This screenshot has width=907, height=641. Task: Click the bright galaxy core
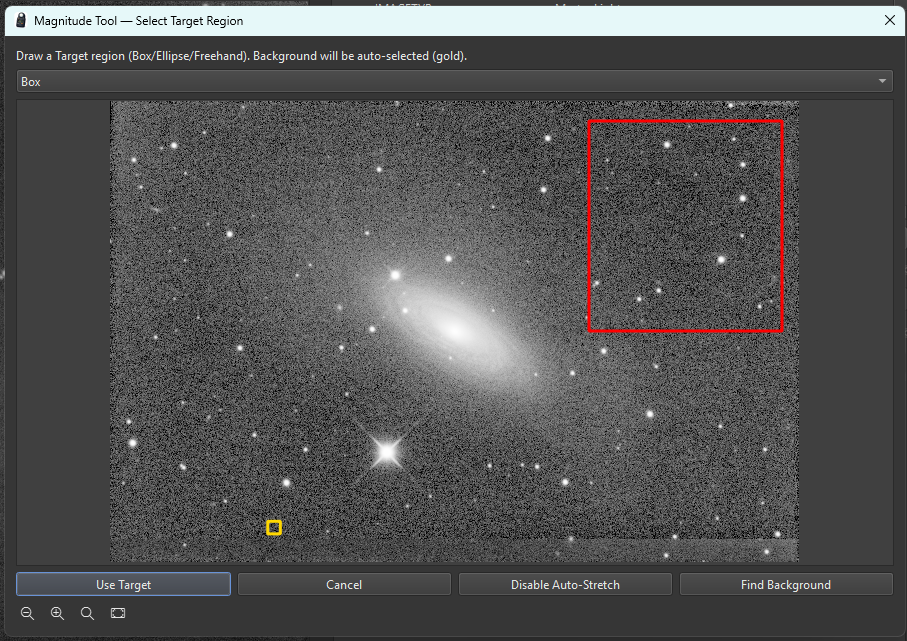point(455,330)
